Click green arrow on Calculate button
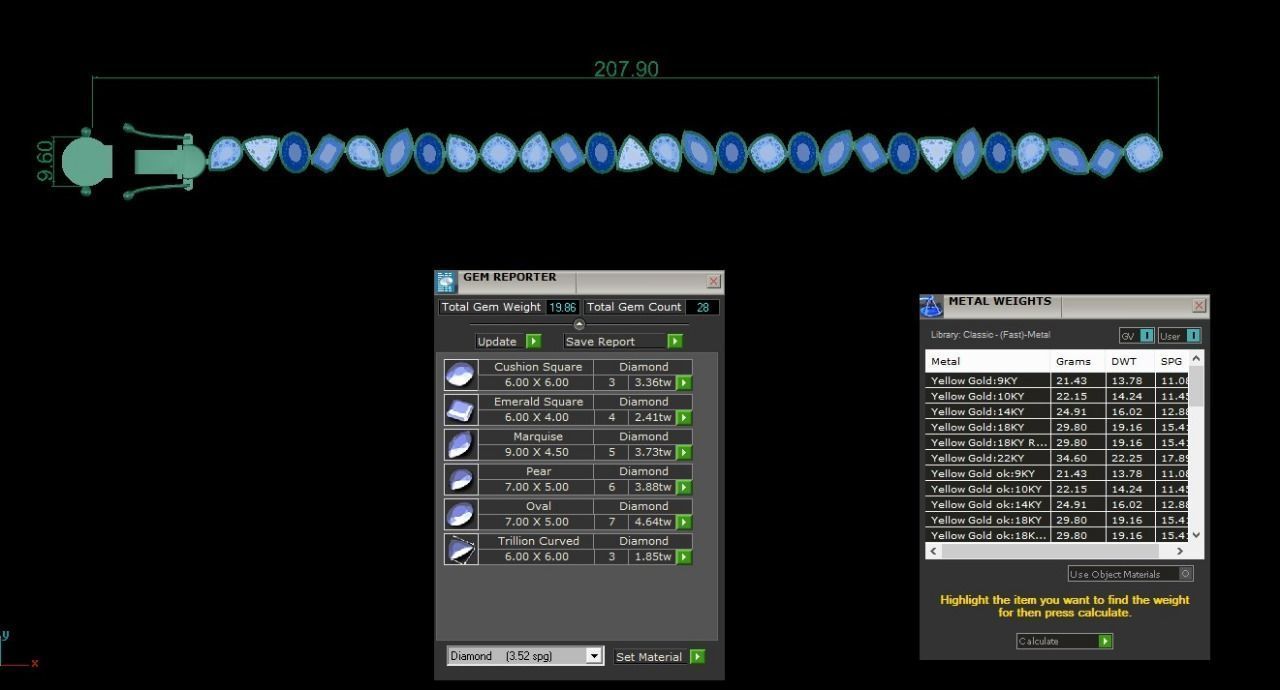 click(x=1105, y=641)
